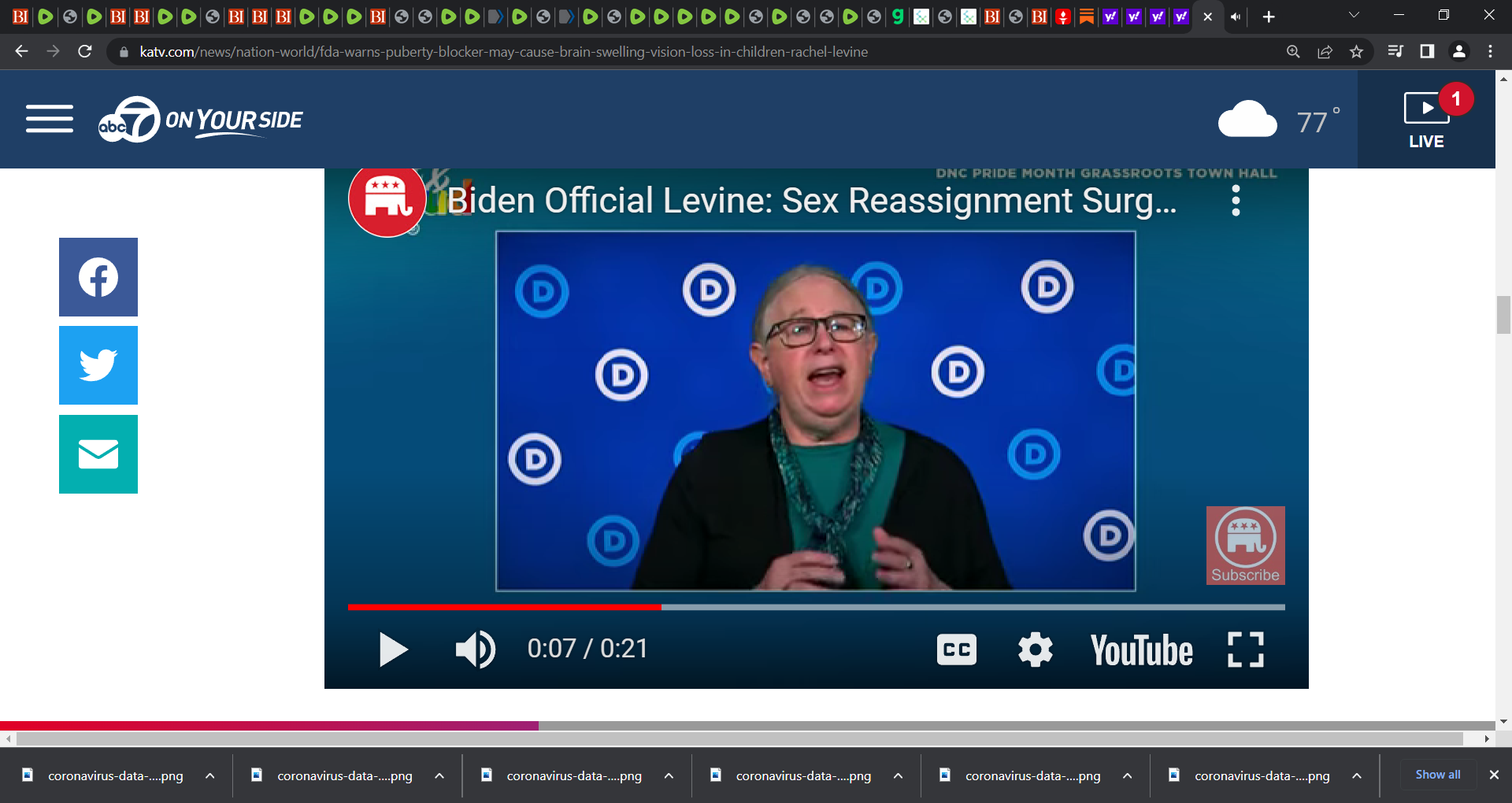Click Show all downloads
This screenshot has width=1512, height=803.
tap(1437, 775)
